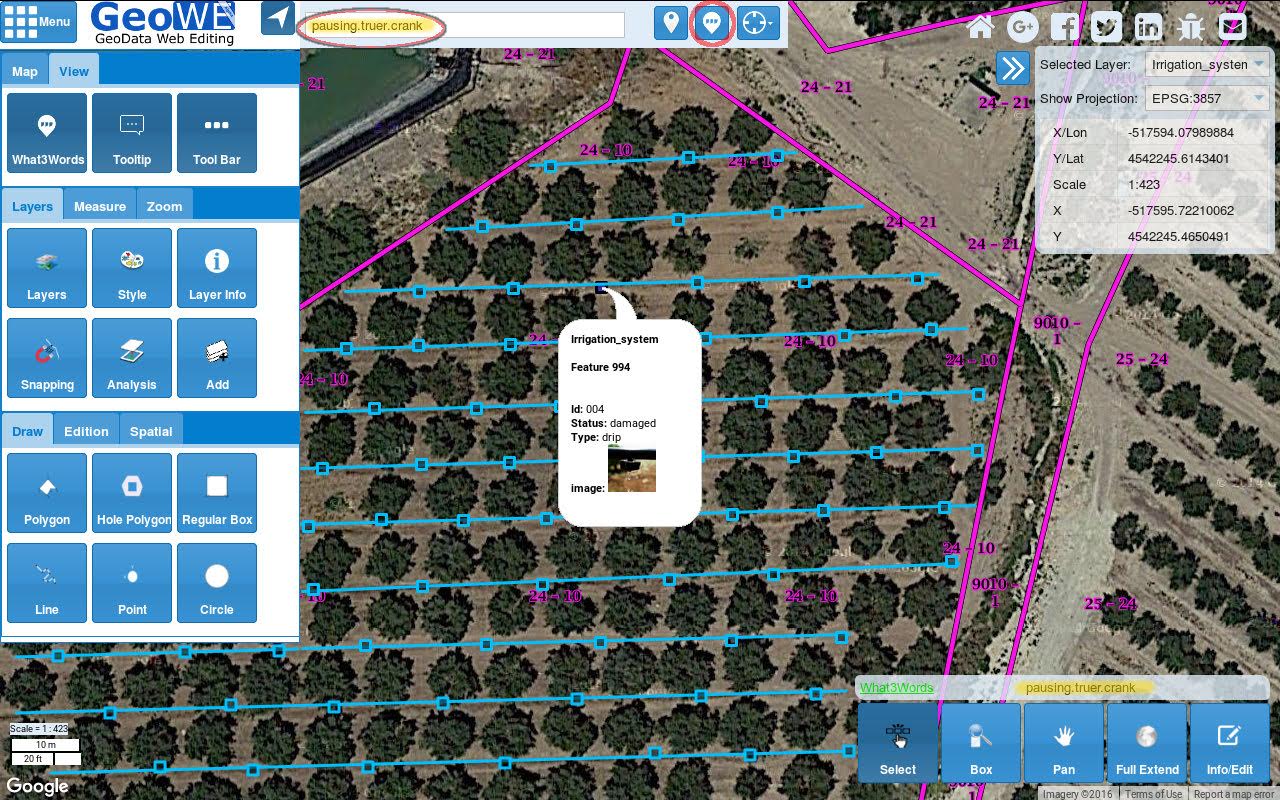Image resolution: width=1280 pixels, height=800 pixels.
Task: Share on Facebook icon
Action: click(x=1064, y=26)
